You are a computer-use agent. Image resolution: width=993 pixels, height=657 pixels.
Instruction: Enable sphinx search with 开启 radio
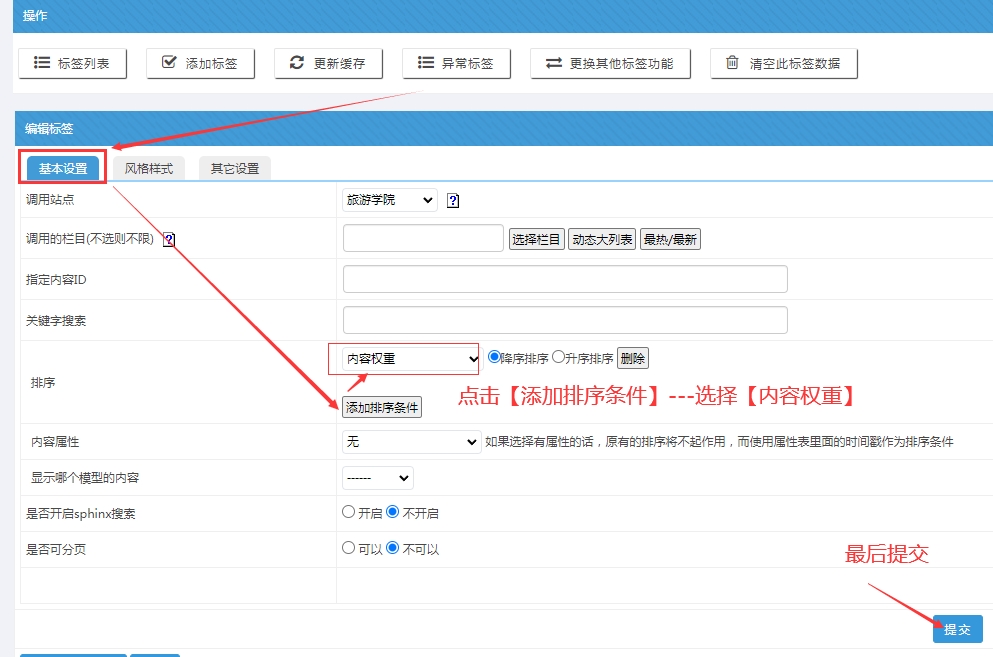pos(348,512)
